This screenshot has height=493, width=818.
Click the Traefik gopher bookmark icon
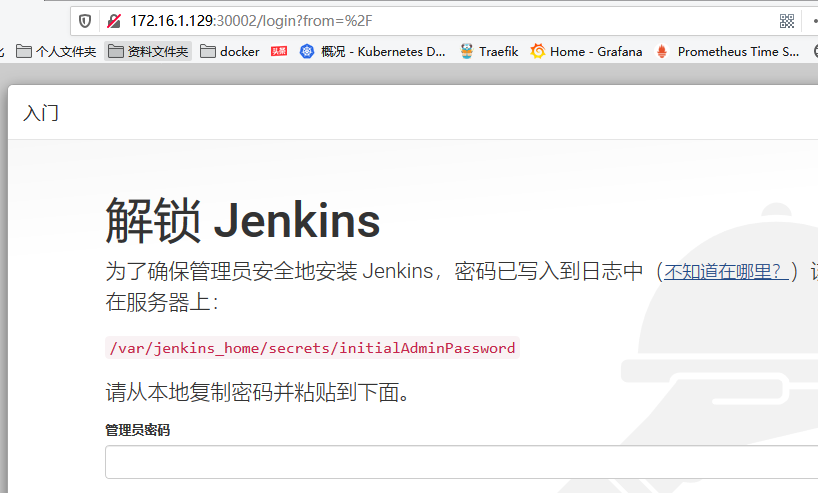coord(466,51)
